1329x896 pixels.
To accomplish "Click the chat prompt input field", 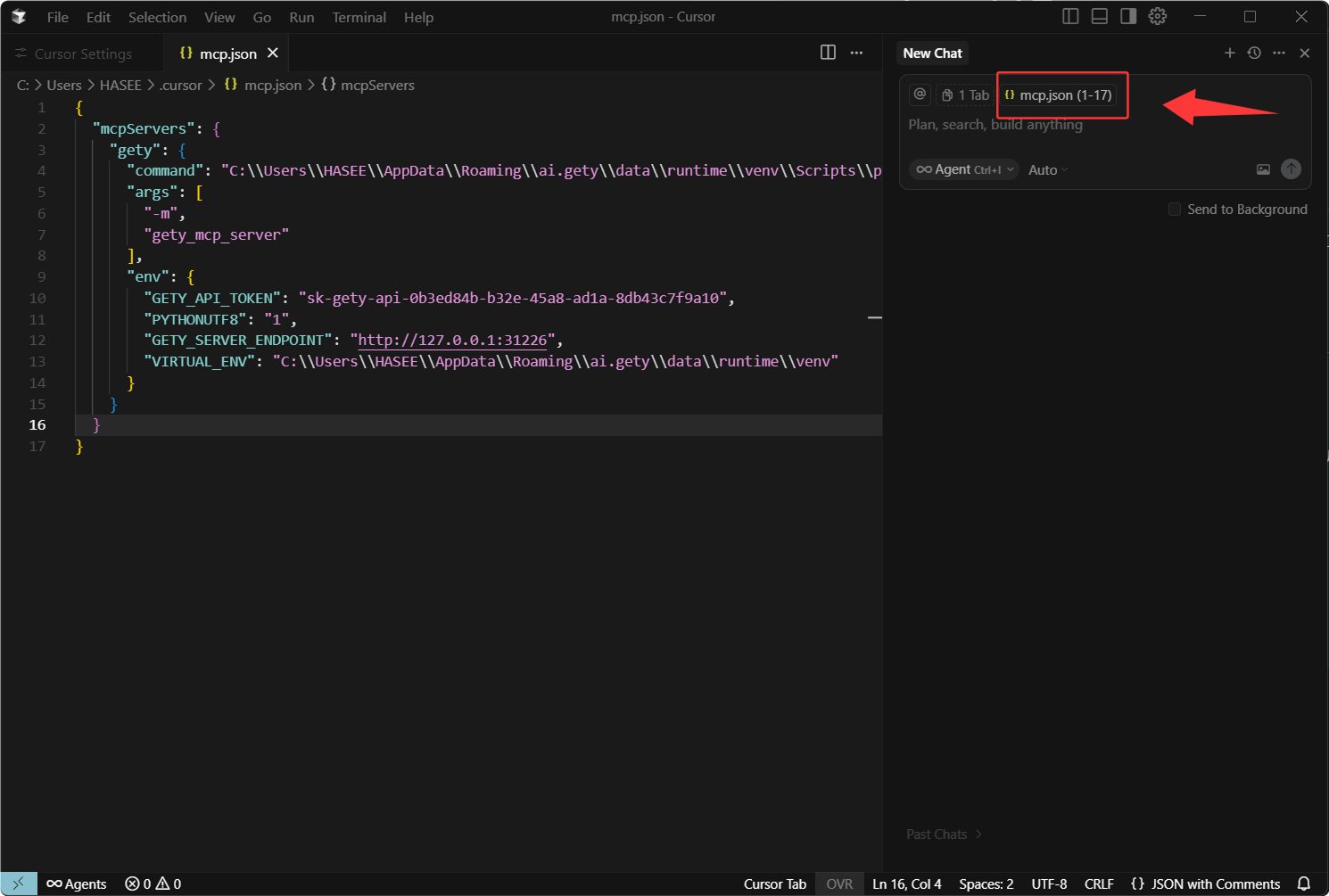I will coord(1104,125).
